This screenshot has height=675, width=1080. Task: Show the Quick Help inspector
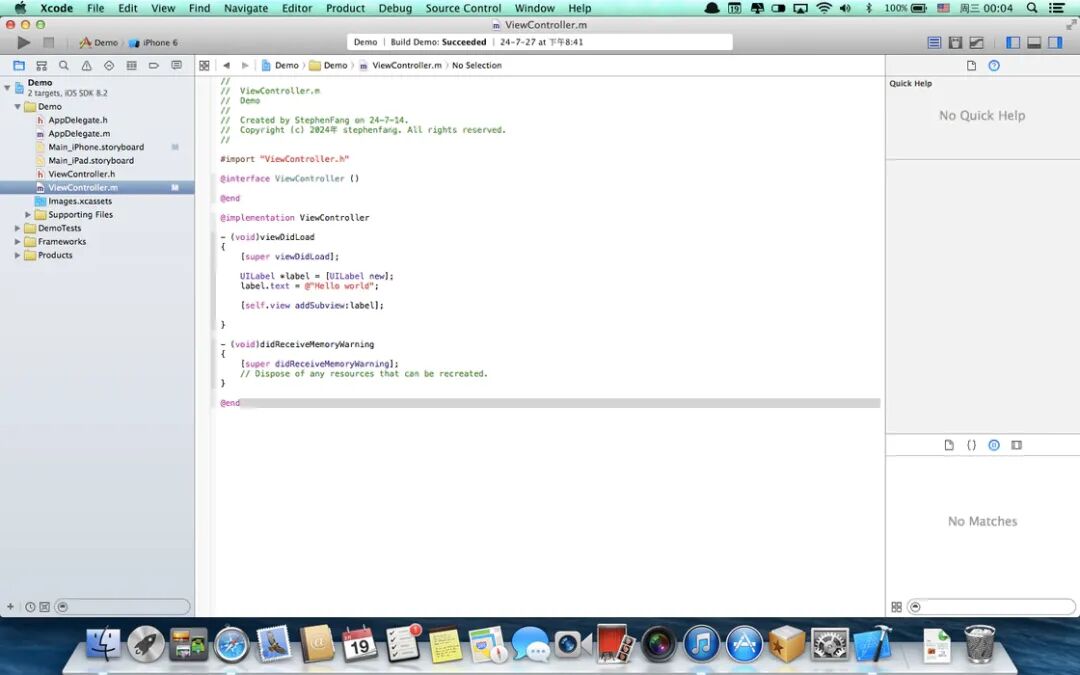994,65
